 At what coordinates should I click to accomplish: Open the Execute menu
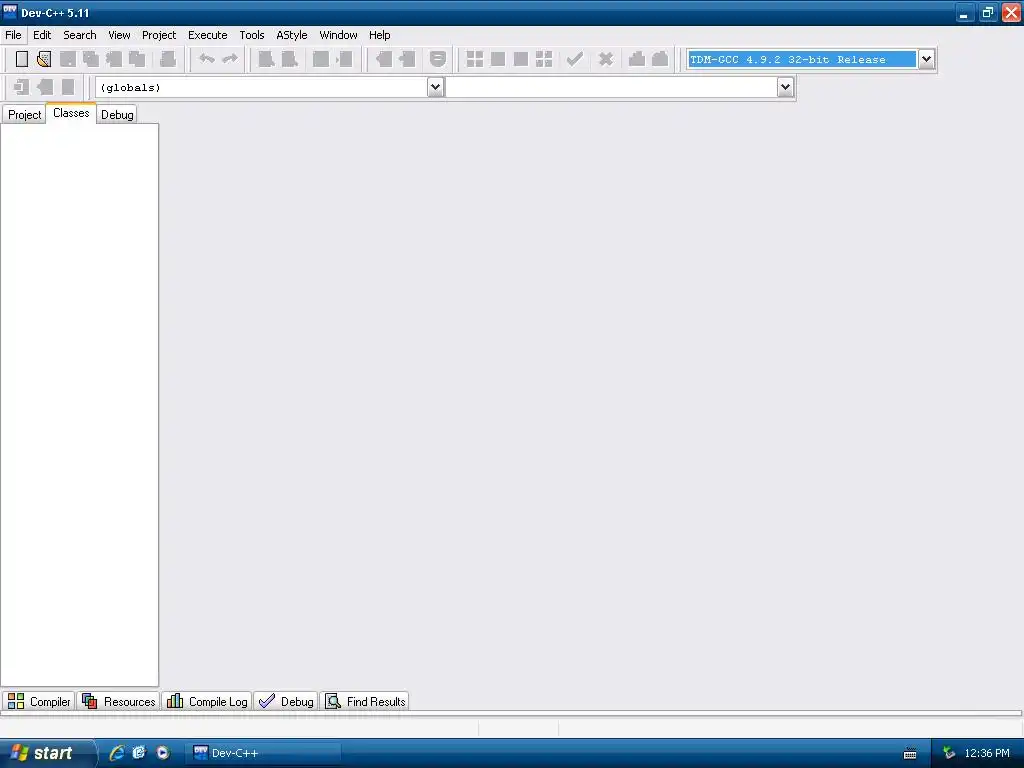(208, 35)
